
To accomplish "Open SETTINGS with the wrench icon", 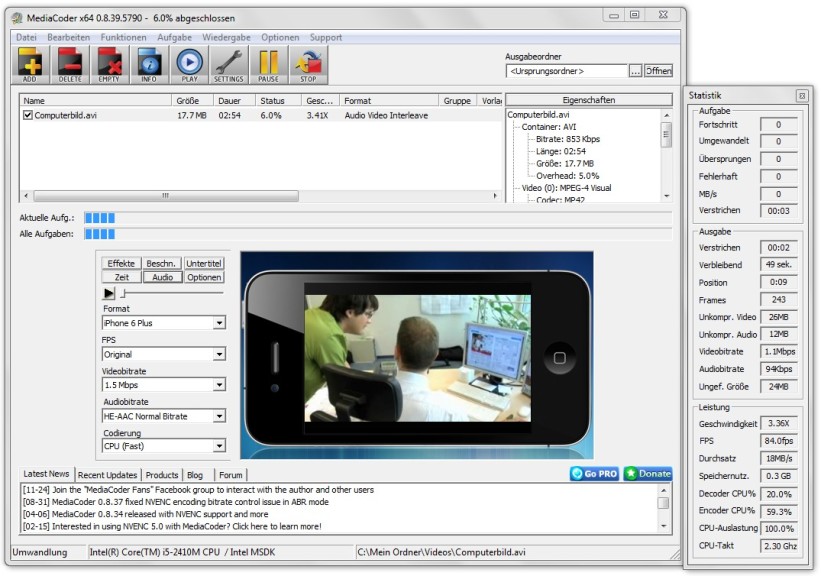I will tap(229, 64).
